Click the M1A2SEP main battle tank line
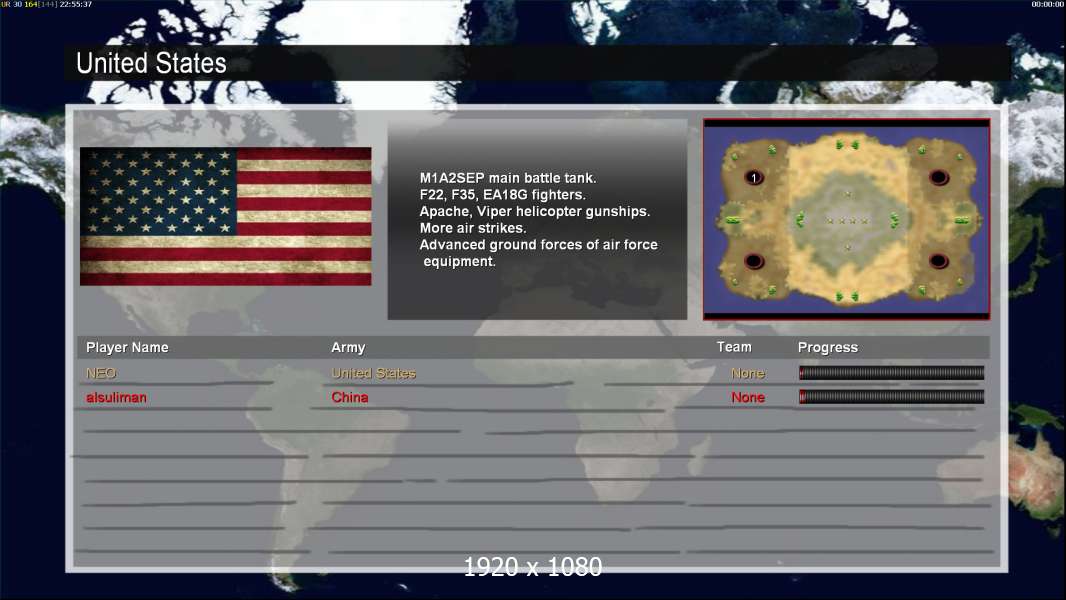Viewport: 1066px width, 600px height. click(508, 178)
